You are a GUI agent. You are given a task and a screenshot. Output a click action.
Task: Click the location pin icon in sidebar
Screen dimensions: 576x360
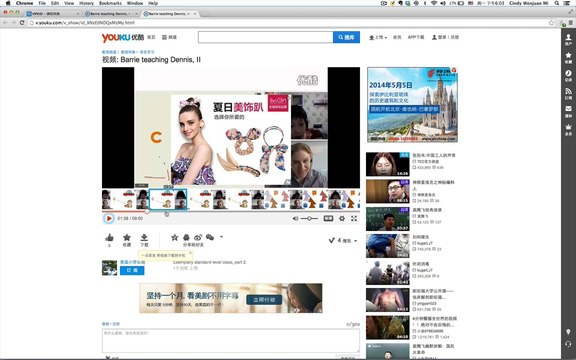568,332
